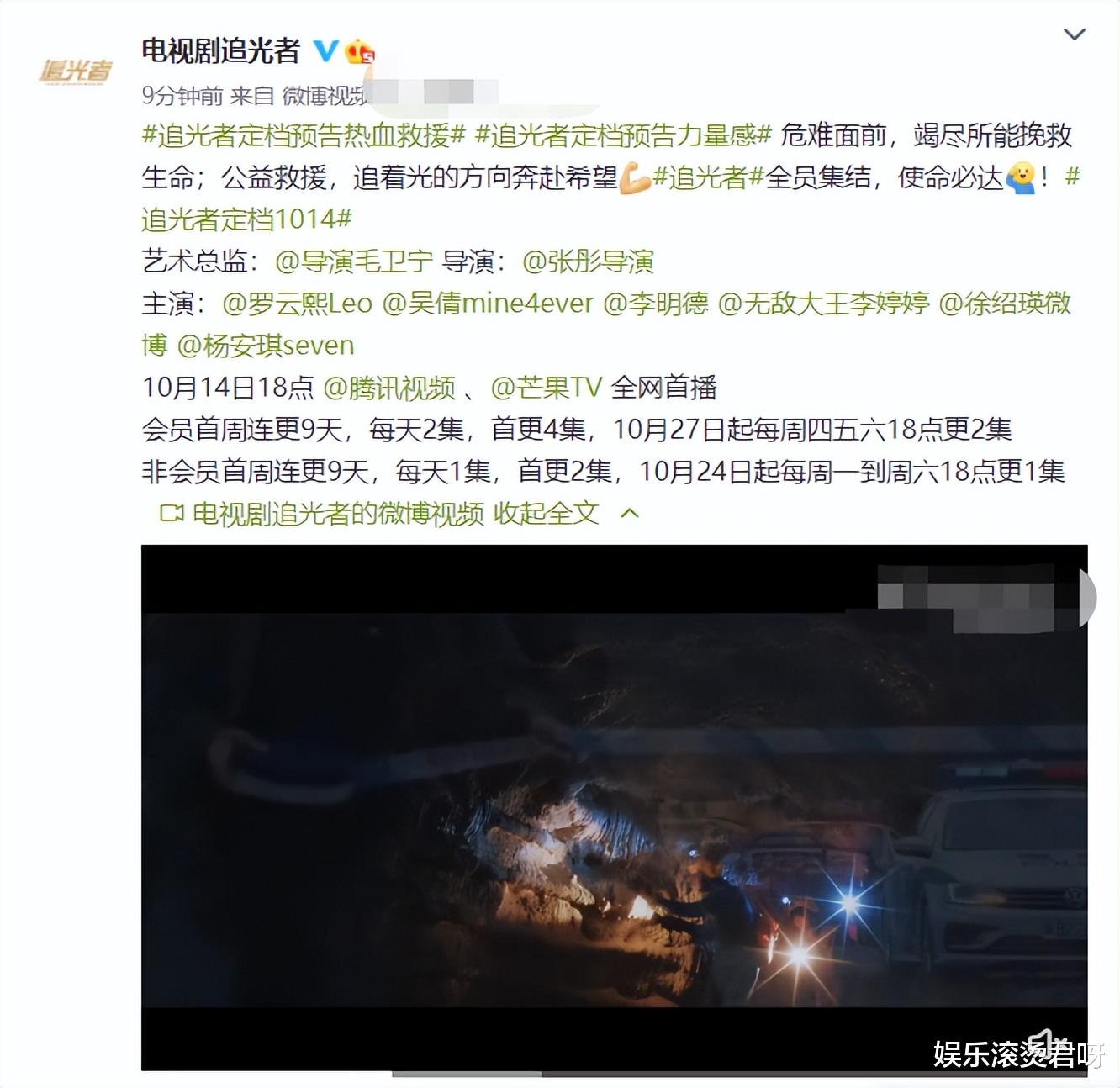Click the crown membership badge icon
1120x1088 pixels.
(359, 51)
